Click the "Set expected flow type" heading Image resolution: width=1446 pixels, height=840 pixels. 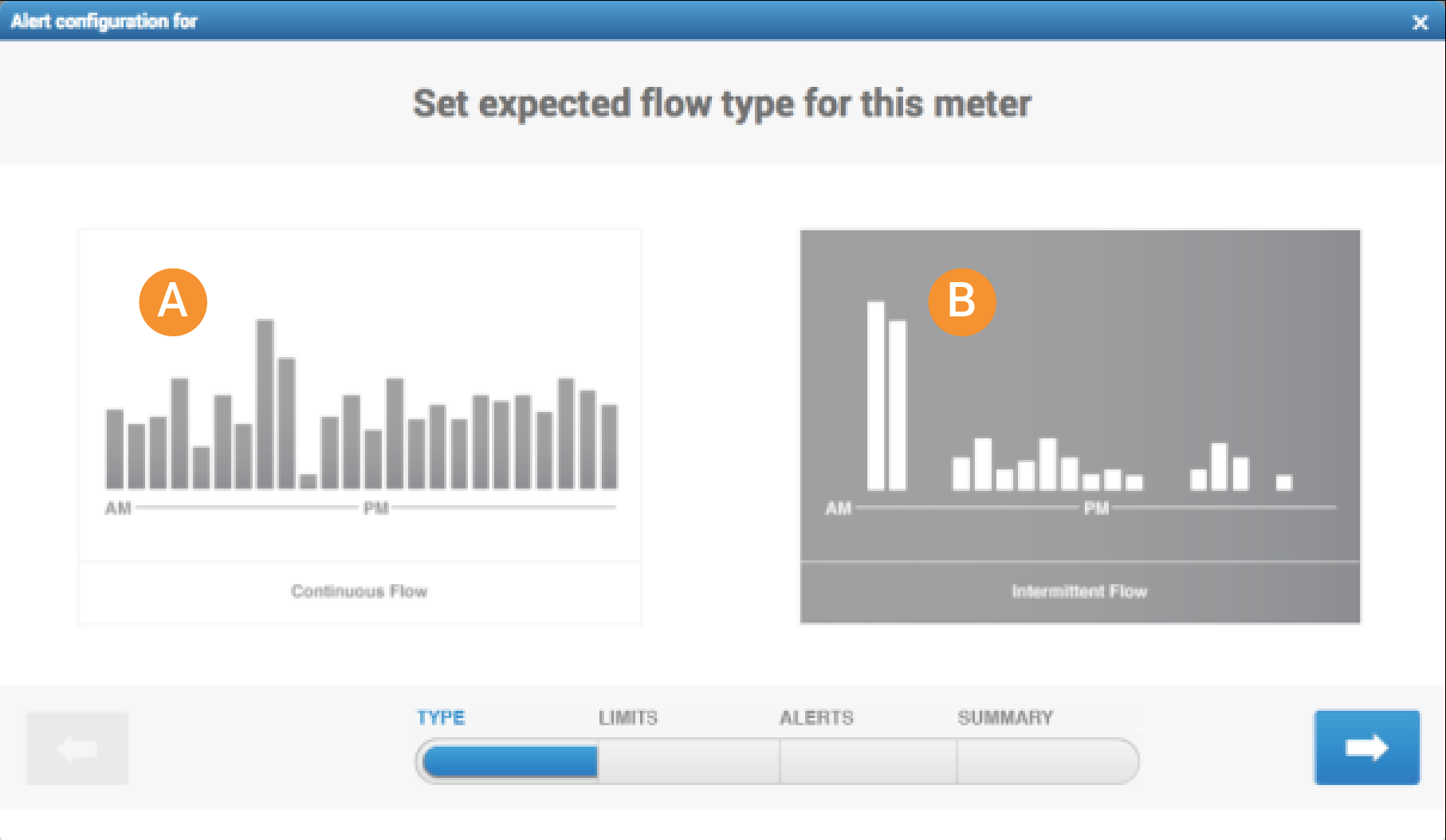pos(721,104)
